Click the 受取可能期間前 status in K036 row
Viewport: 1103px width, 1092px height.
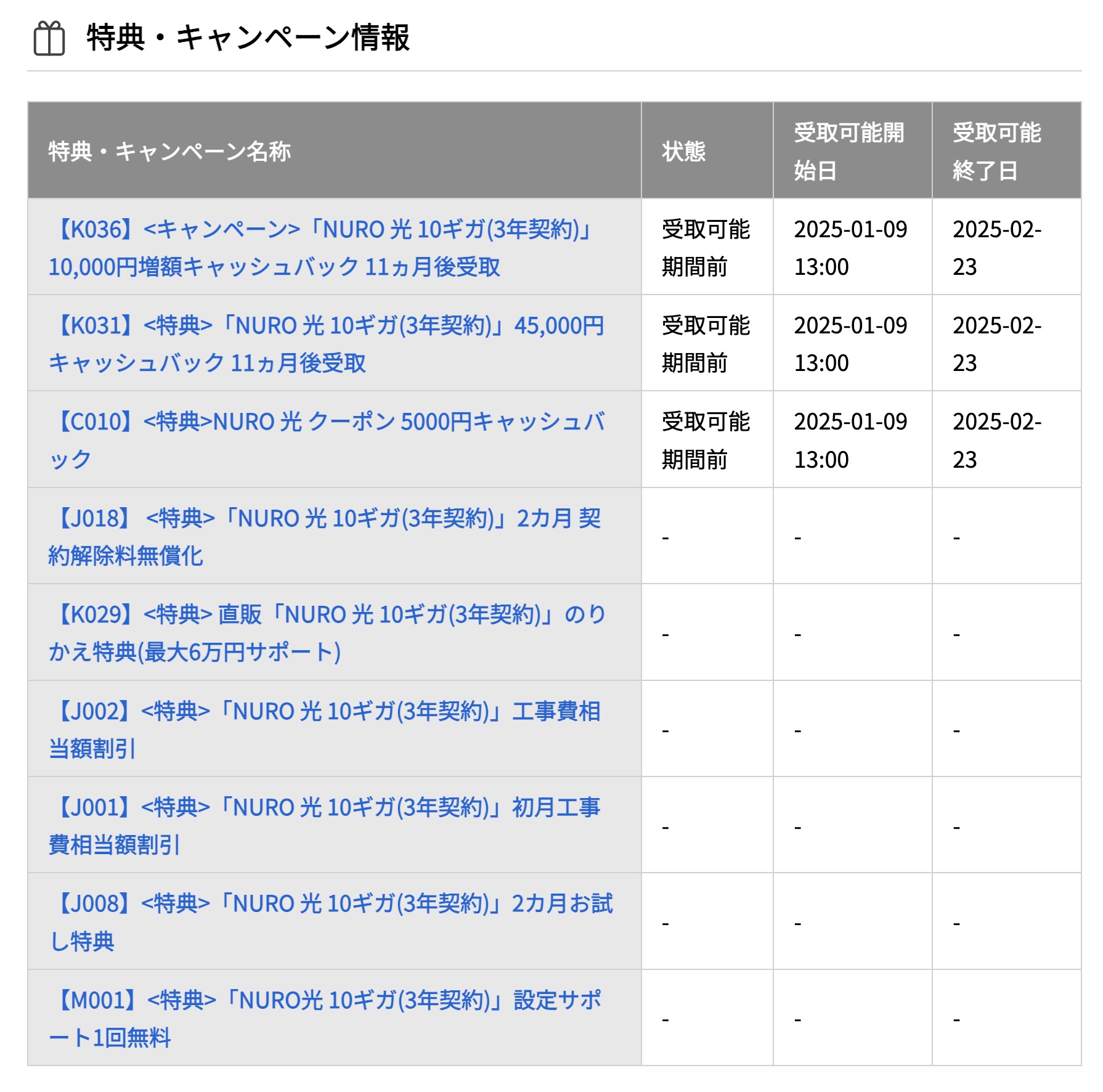tap(706, 248)
